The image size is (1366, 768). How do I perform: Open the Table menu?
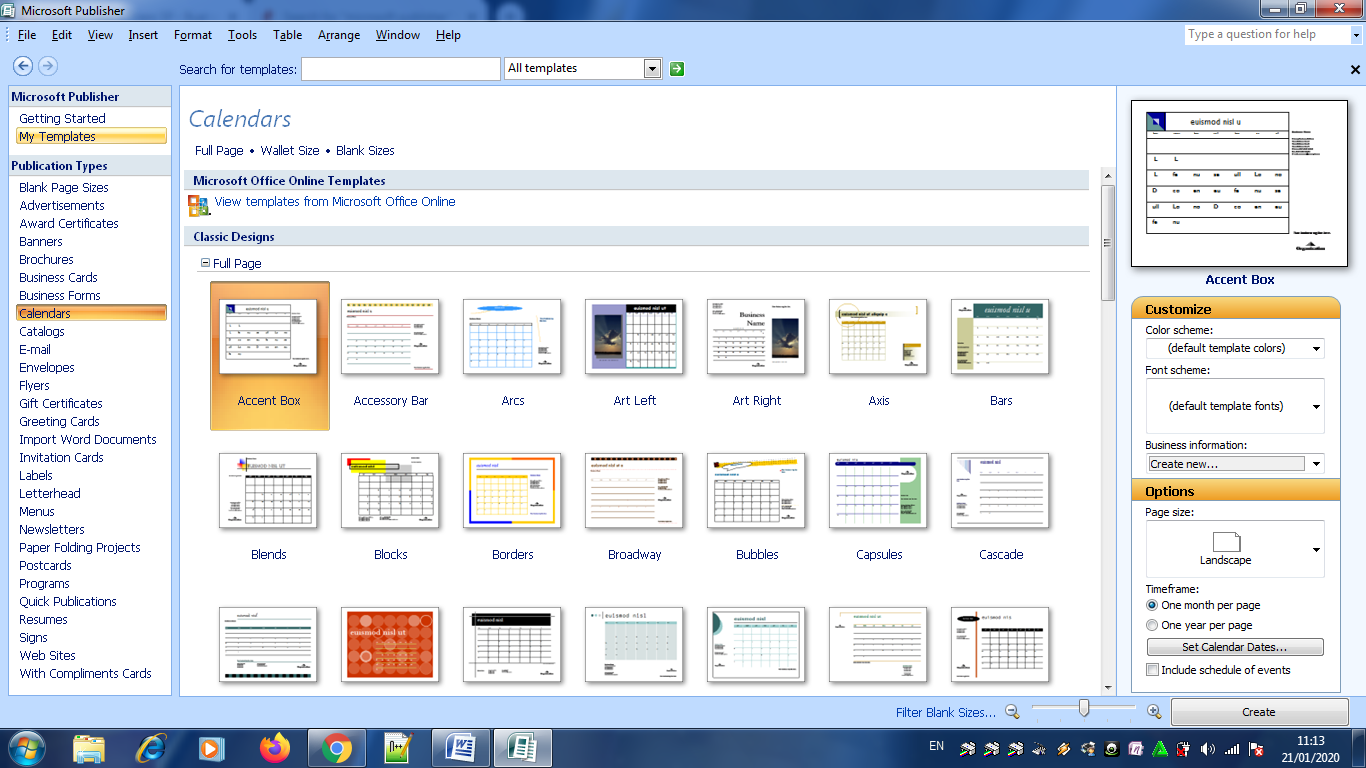tap(287, 35)
